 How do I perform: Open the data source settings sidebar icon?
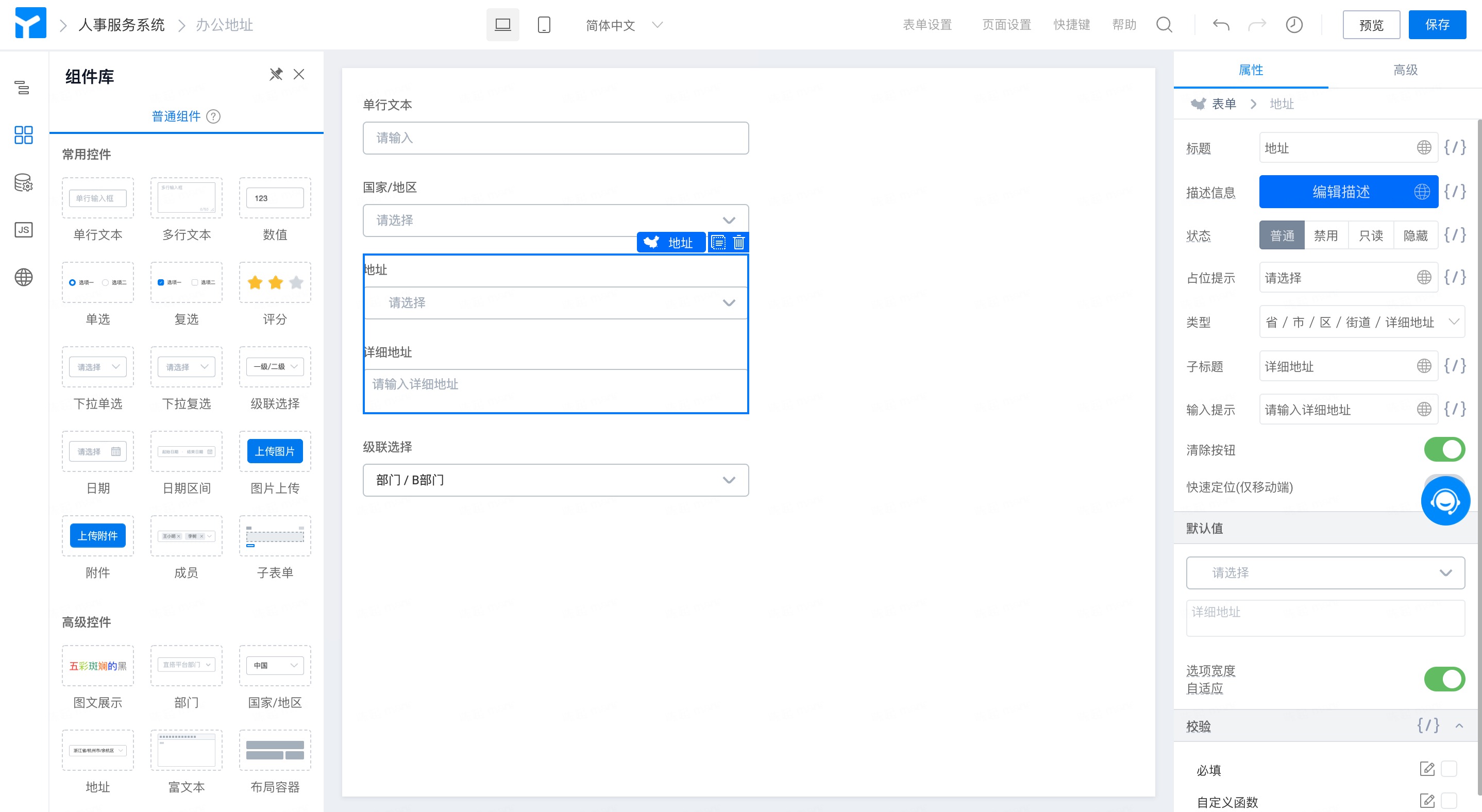point(23,183)
